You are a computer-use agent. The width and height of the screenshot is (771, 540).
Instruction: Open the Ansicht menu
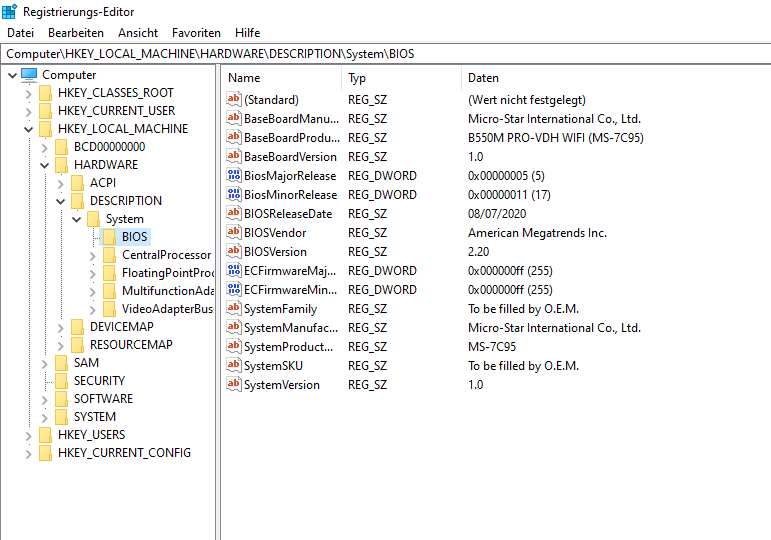(x=138, y=33)
